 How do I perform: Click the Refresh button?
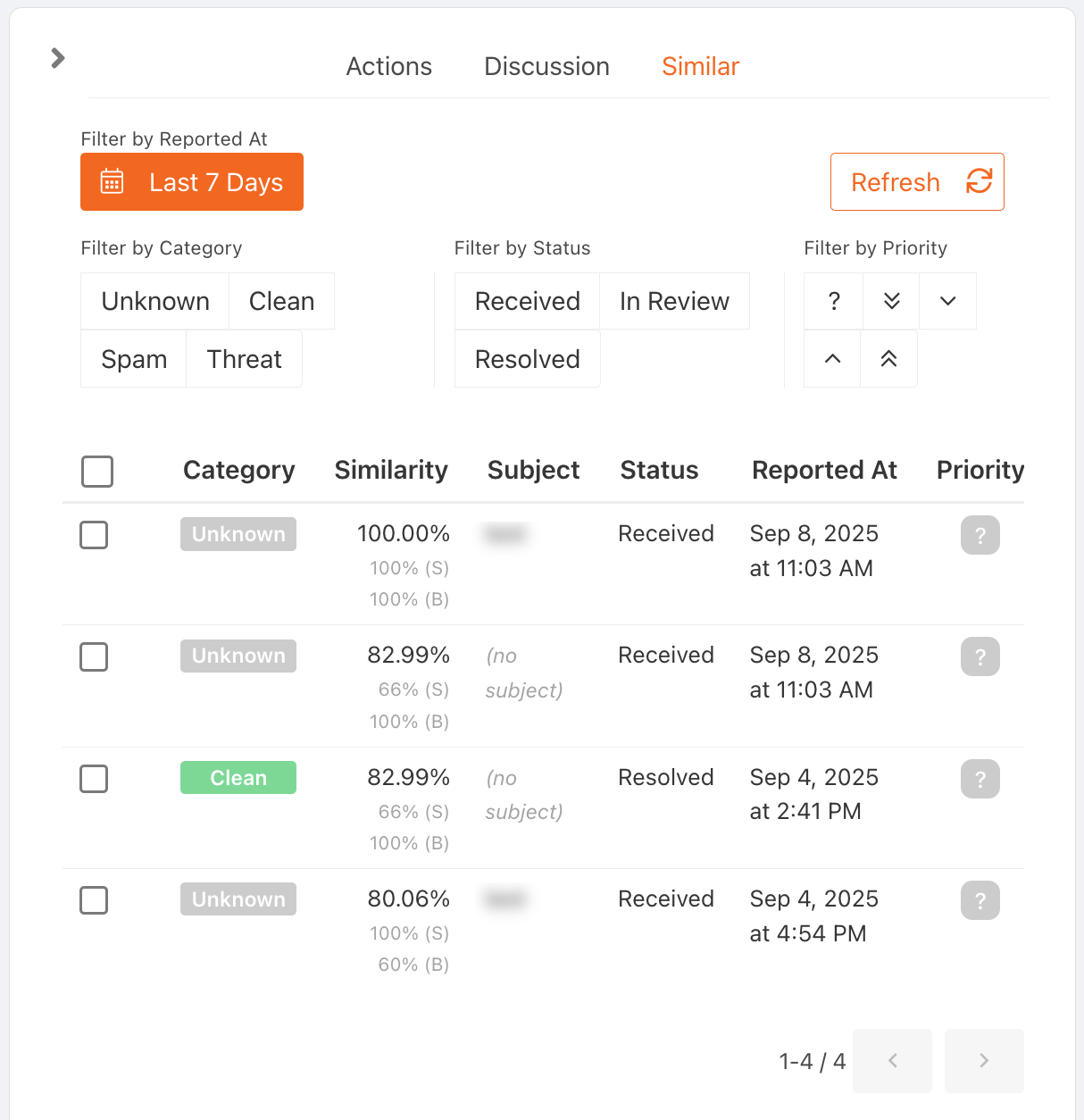coord(917,181)
